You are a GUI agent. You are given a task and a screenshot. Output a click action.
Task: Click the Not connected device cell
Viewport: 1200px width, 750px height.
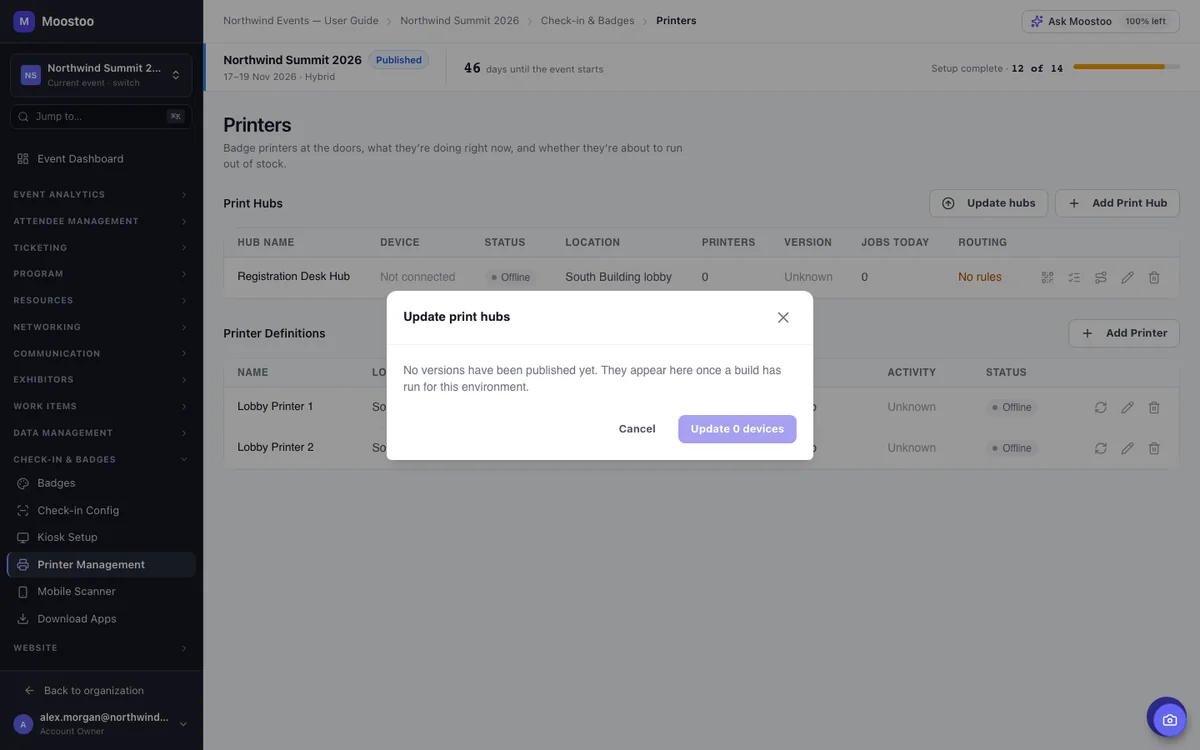pyautogui.click(x=417, y=277)
